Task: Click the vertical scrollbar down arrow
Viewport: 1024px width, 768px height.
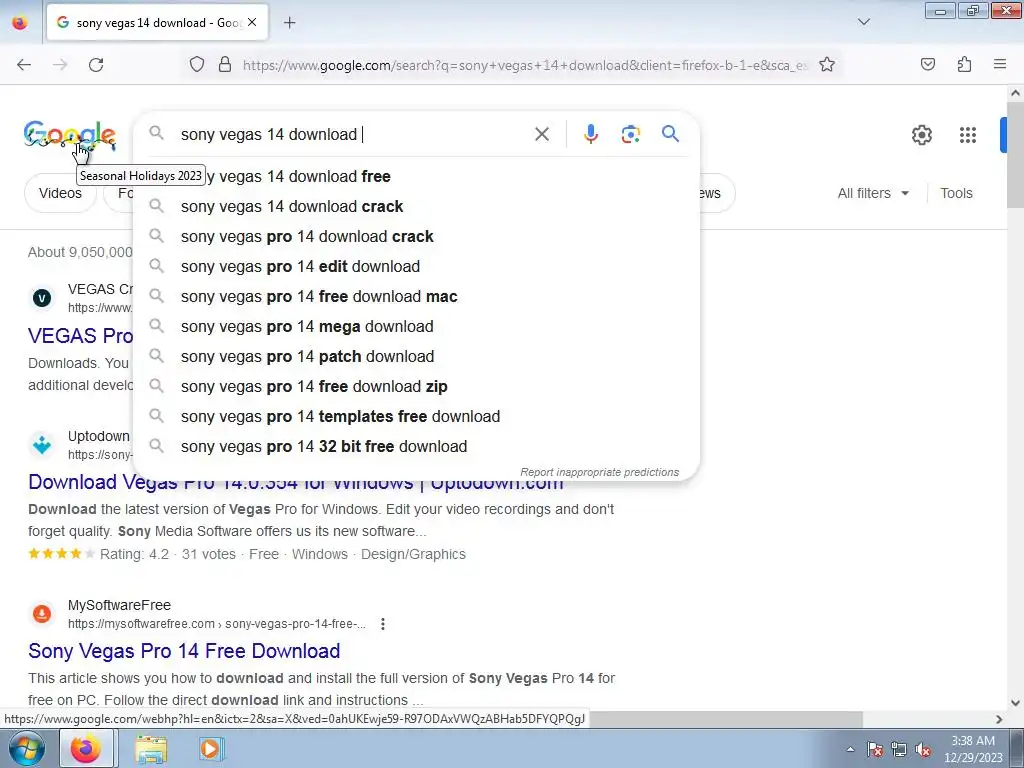Action: [x=1015, y=703]
